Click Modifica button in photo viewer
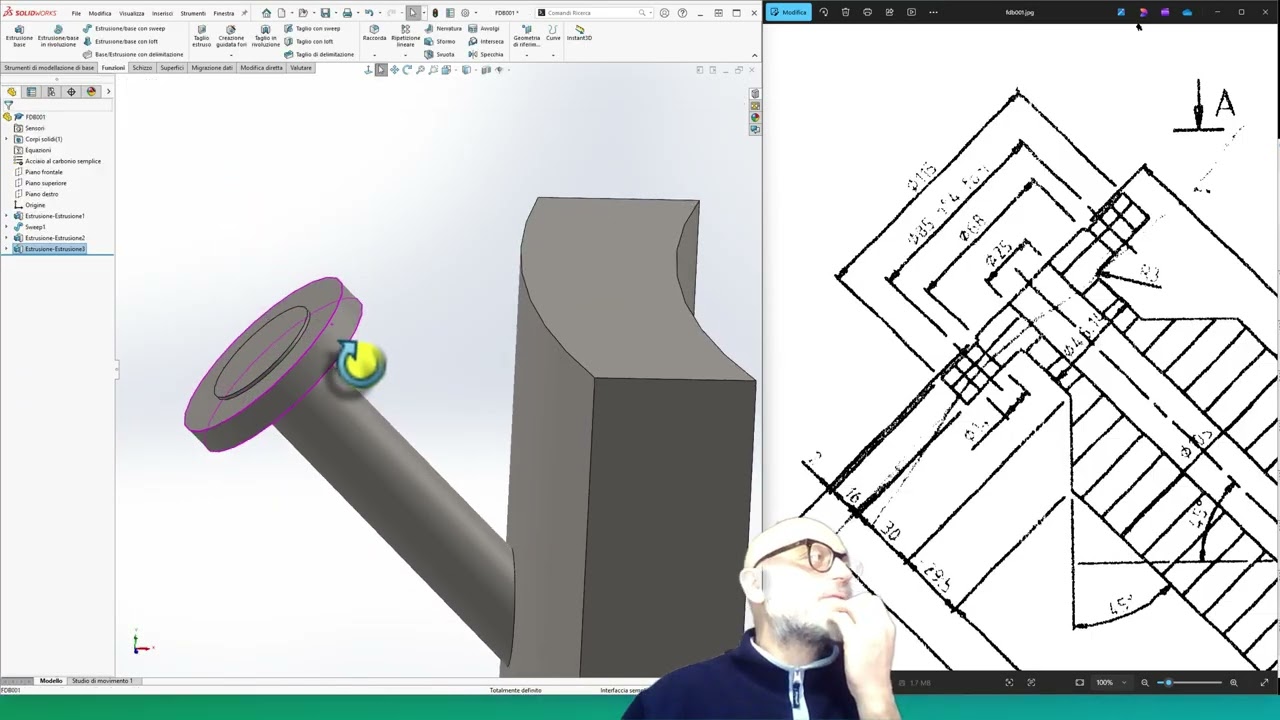The image size is (1280, 720). 789,12
